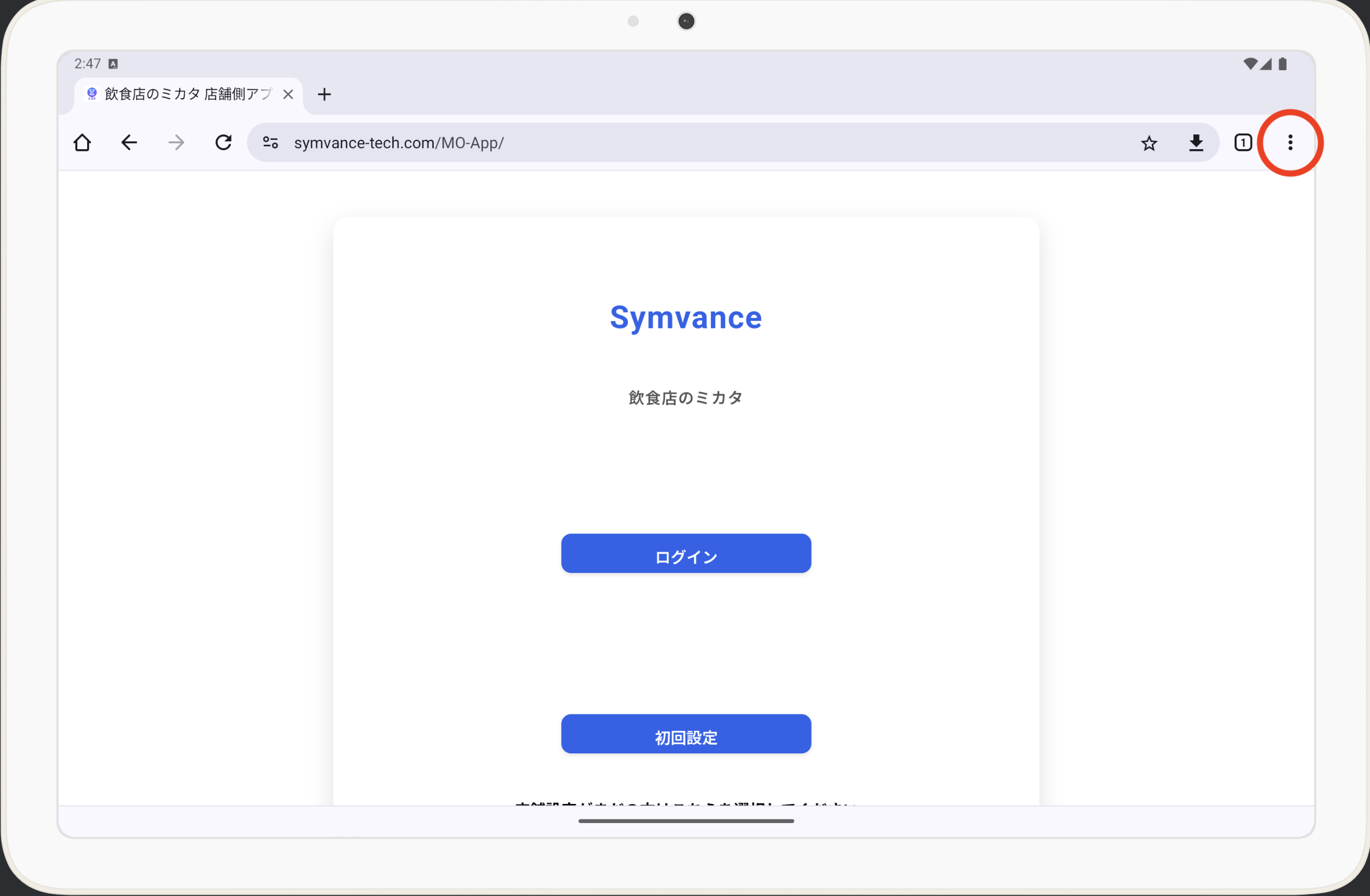Tap the download icon in address bar
Viewport: 1370px width, 896px height.
tap(1196, 142)
